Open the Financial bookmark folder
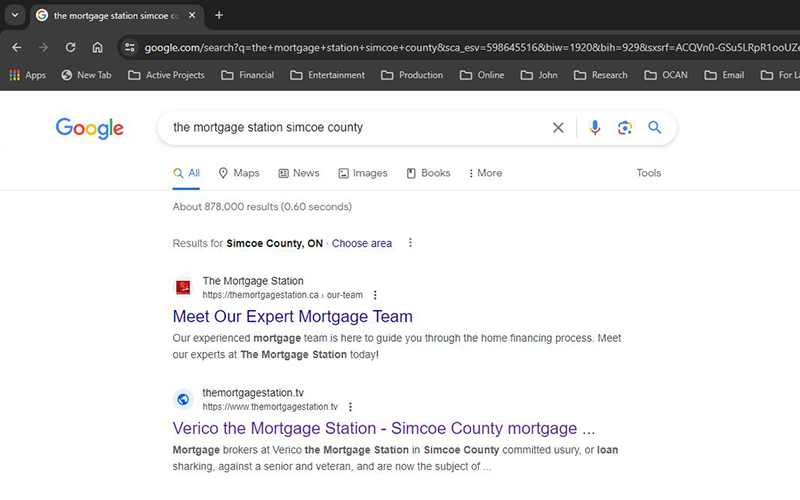Viewport: 800px width, 500px height. point(247,75)
